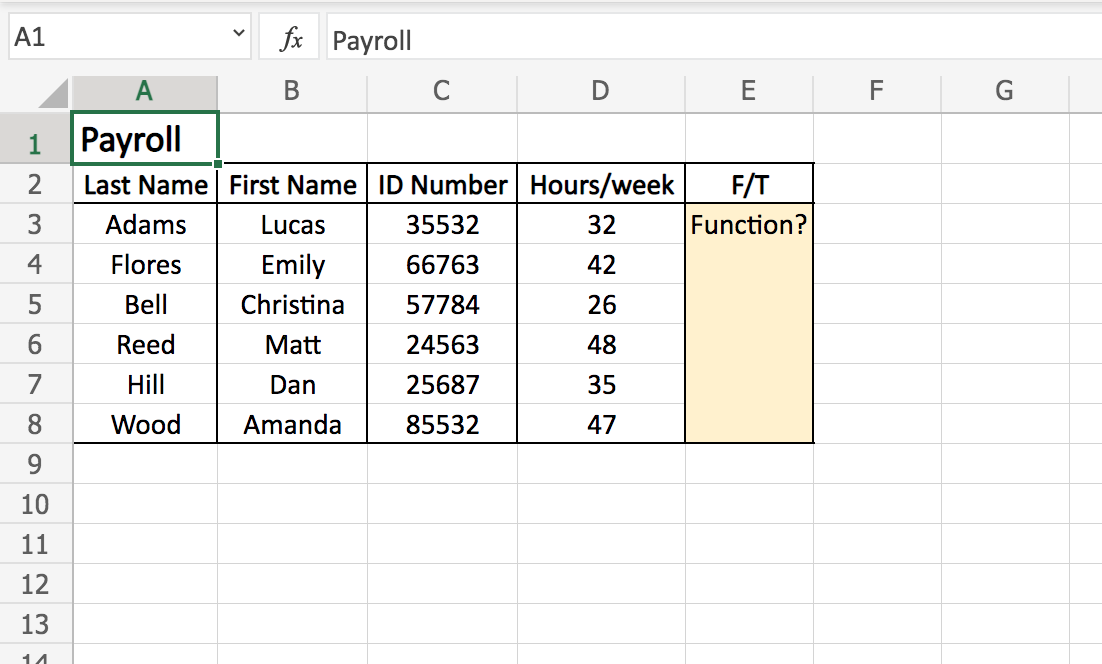
Task: Select column E header
Action: coord(749,91)
